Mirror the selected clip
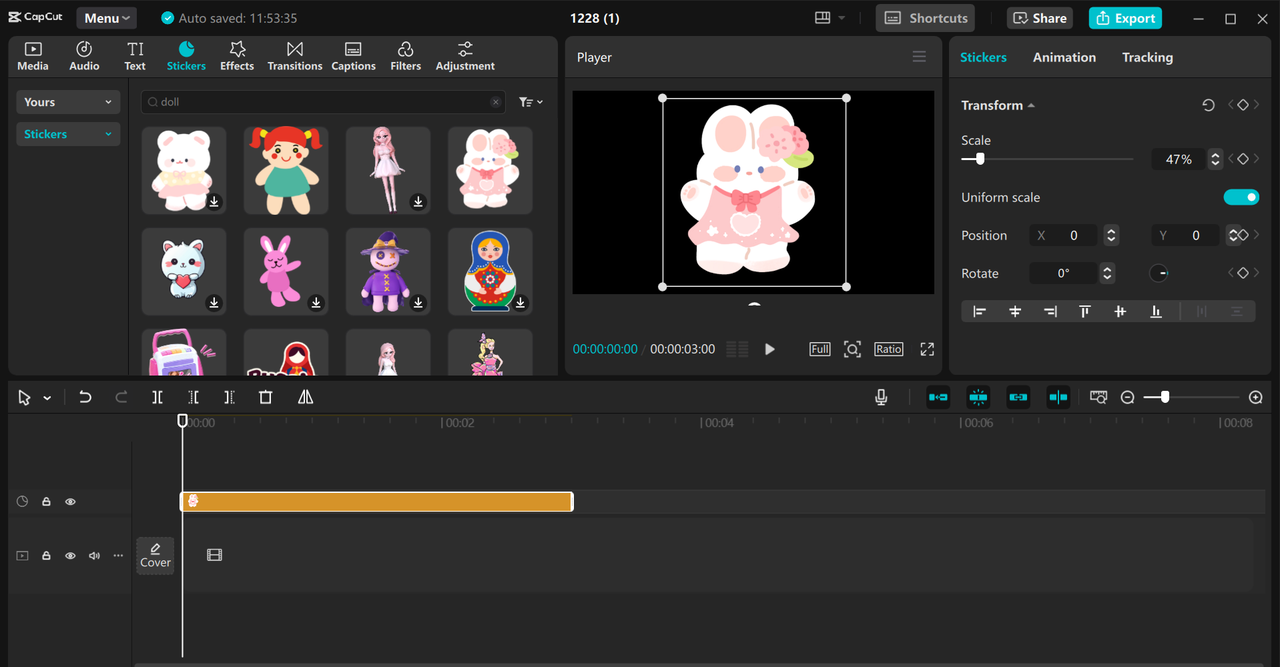1280x667 pixels. [x=305, y=397]
